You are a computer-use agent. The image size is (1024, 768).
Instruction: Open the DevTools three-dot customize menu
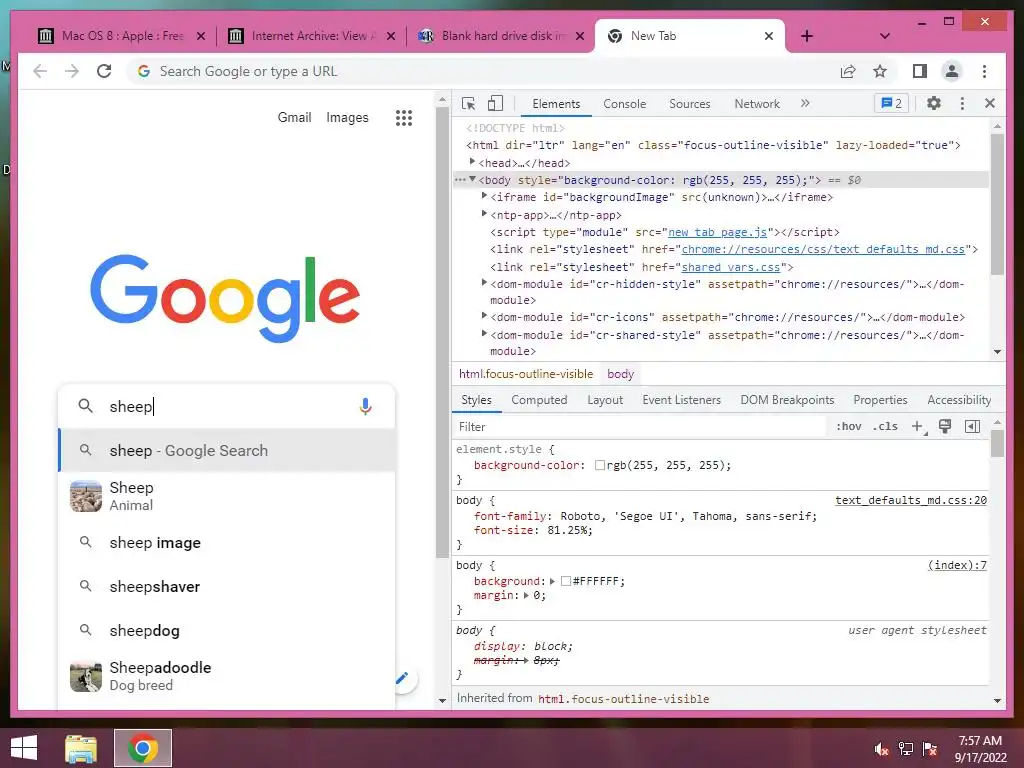coord(962,103)
